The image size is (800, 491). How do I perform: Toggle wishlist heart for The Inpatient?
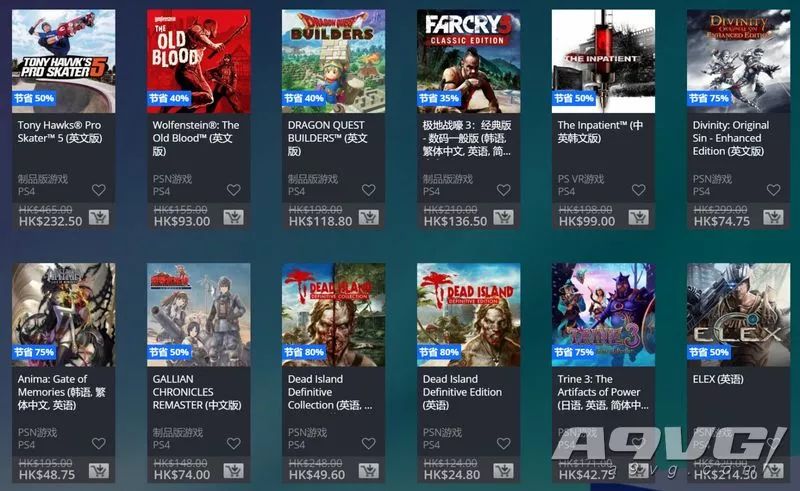(639, 190)
